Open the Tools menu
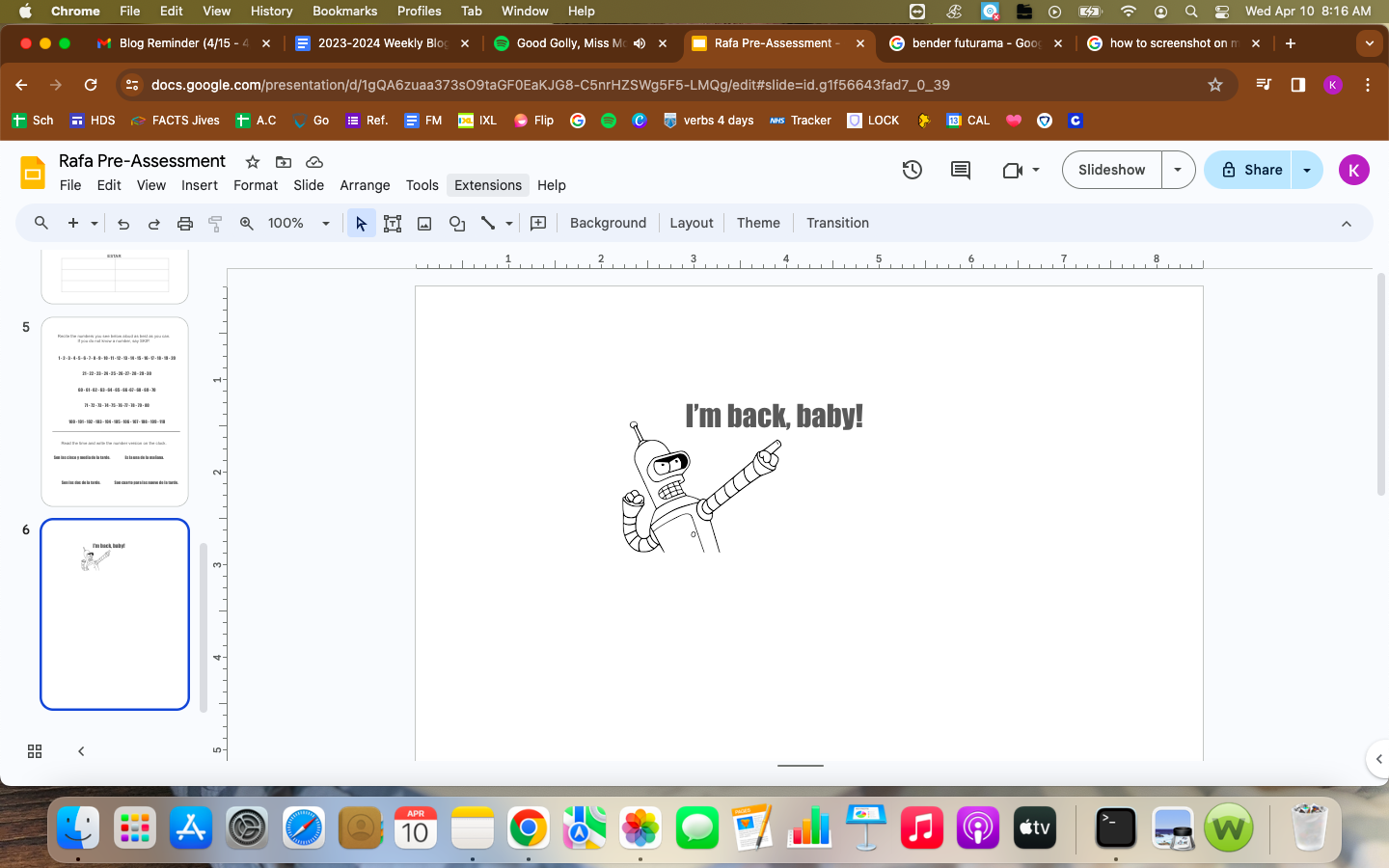This screenshot has height=868, width=1389. point(422,185)
